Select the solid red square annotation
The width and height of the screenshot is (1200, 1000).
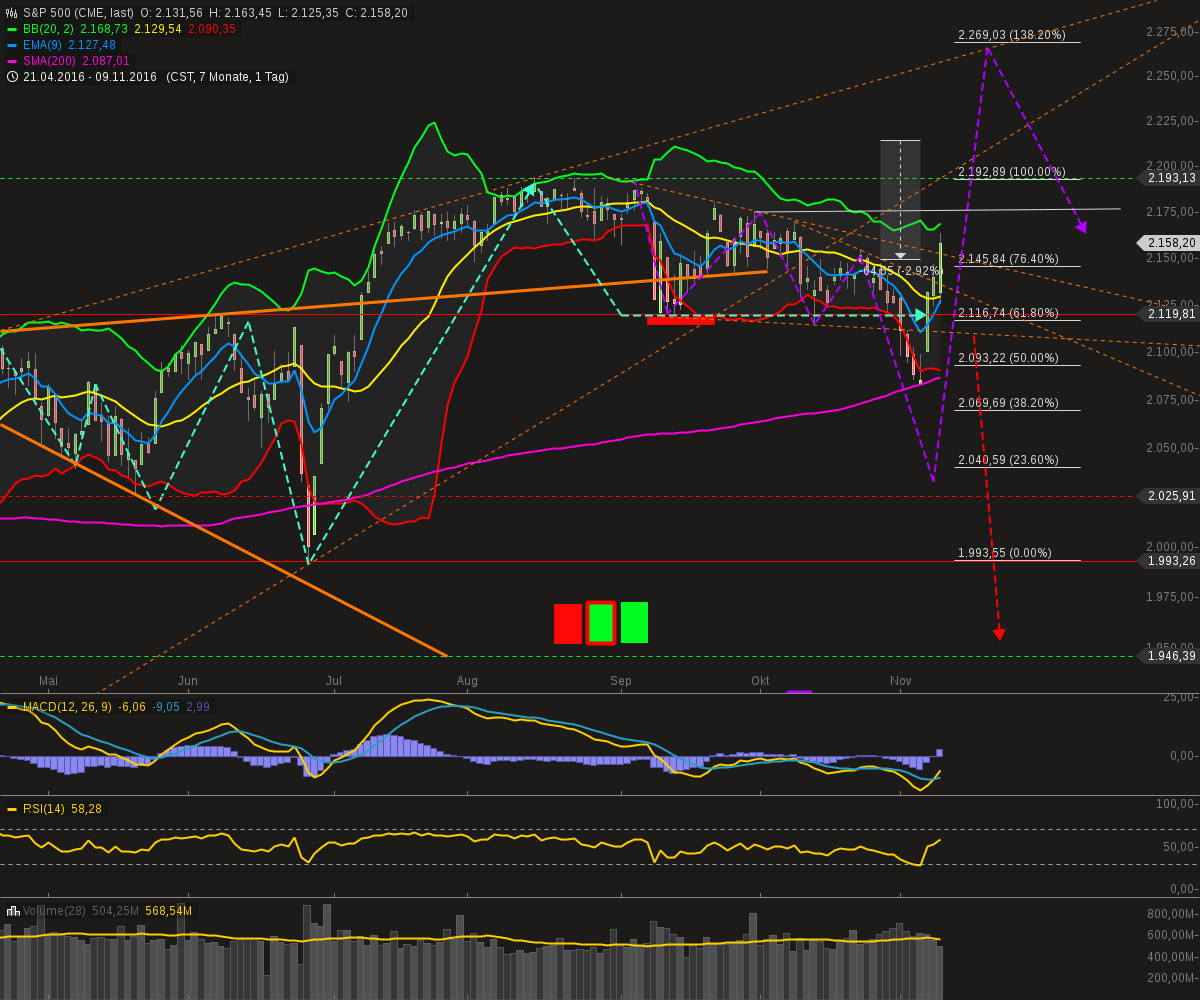[568, 623]
